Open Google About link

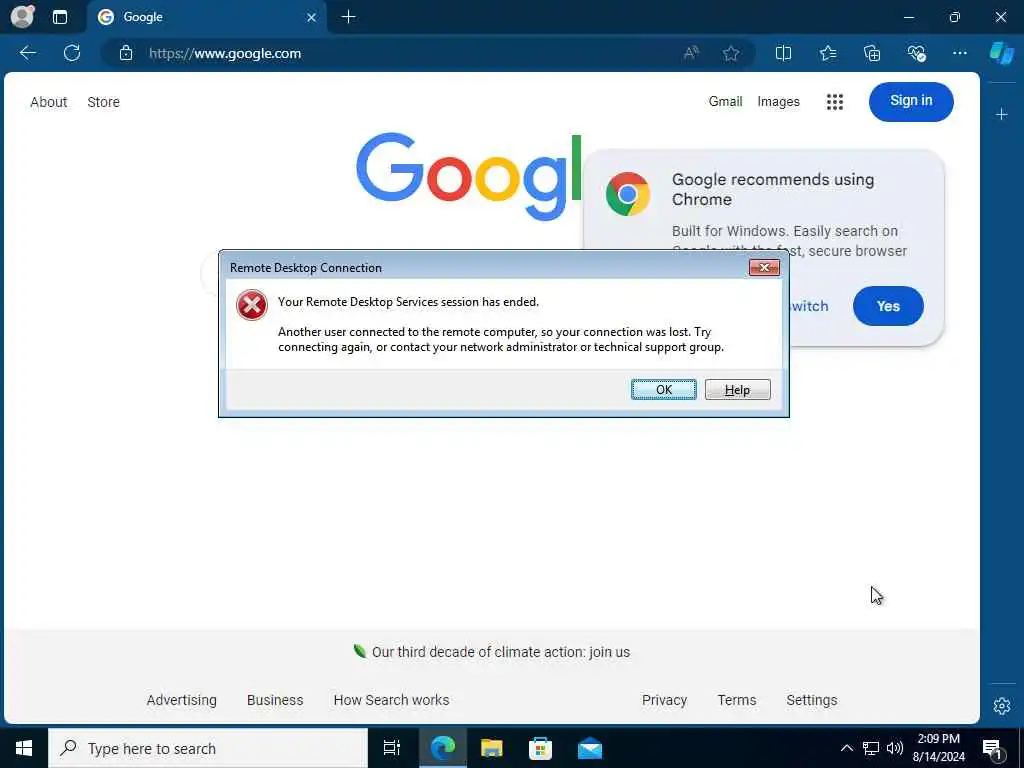pyautogui.click(x=48, y=102)
